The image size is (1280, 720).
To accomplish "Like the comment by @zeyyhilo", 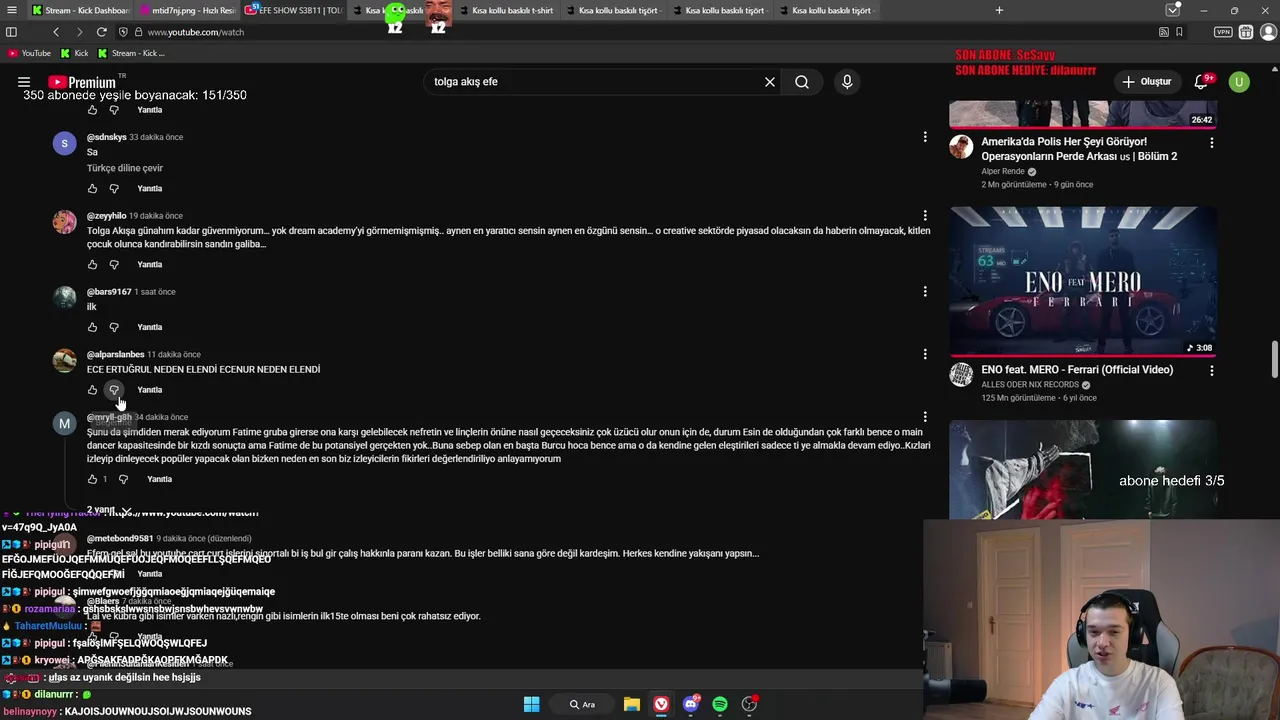I will (92, 264).
